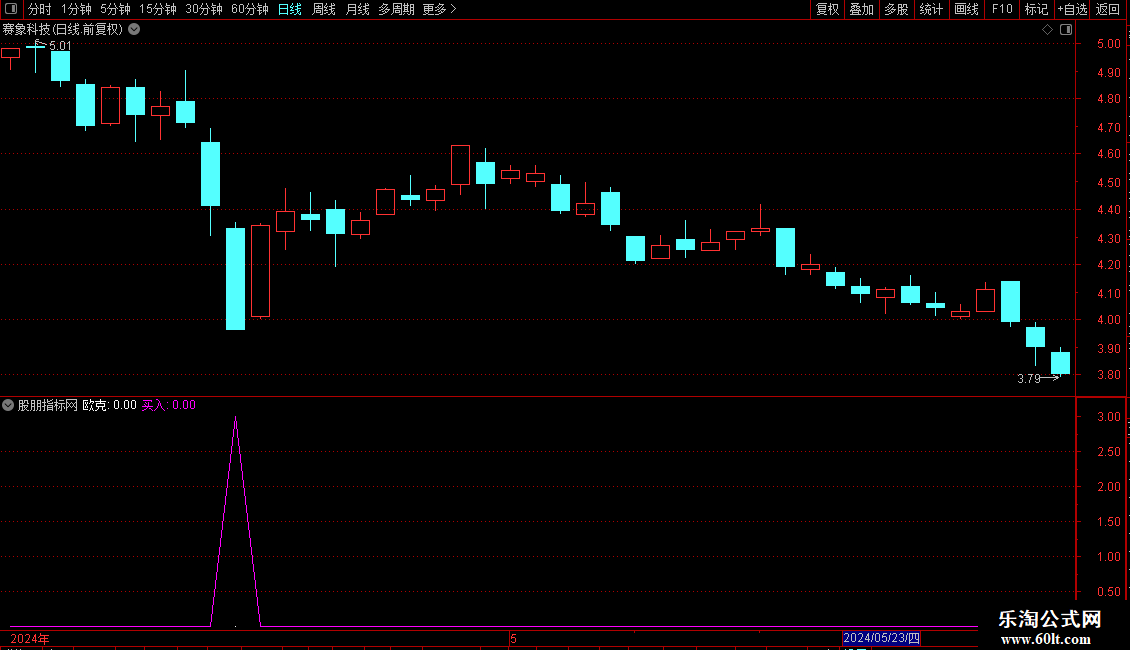1130x650 pixels.
Task: Open F10 company information
Action: coord(1002,9)
